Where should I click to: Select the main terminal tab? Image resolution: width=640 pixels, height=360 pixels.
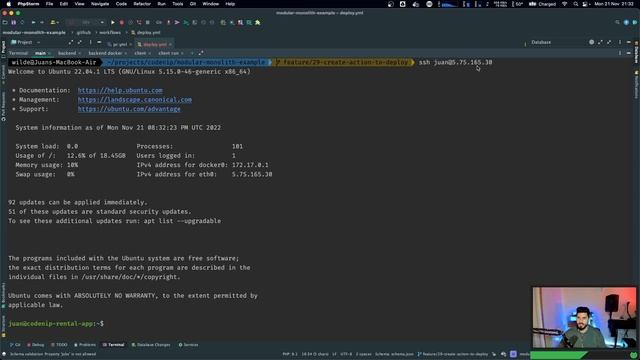coord(40,53)
